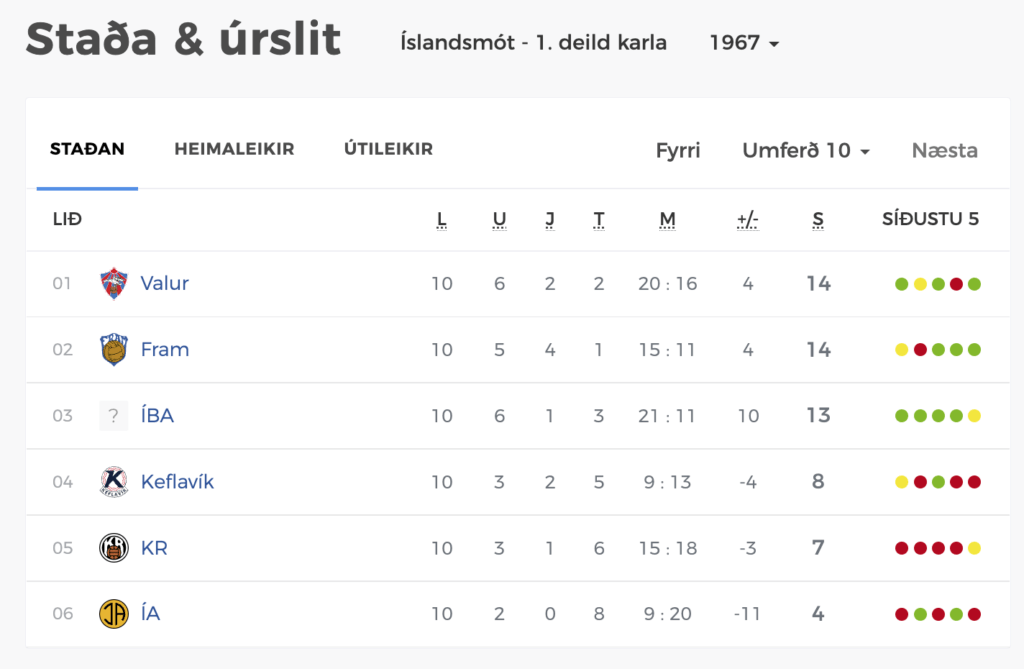
Task: Click the S points column header
Action: (818, 220)
